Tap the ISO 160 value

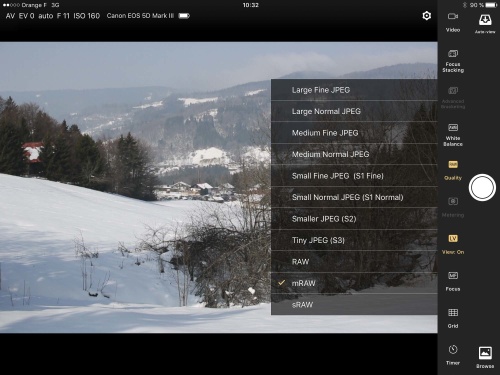point(86,16)
